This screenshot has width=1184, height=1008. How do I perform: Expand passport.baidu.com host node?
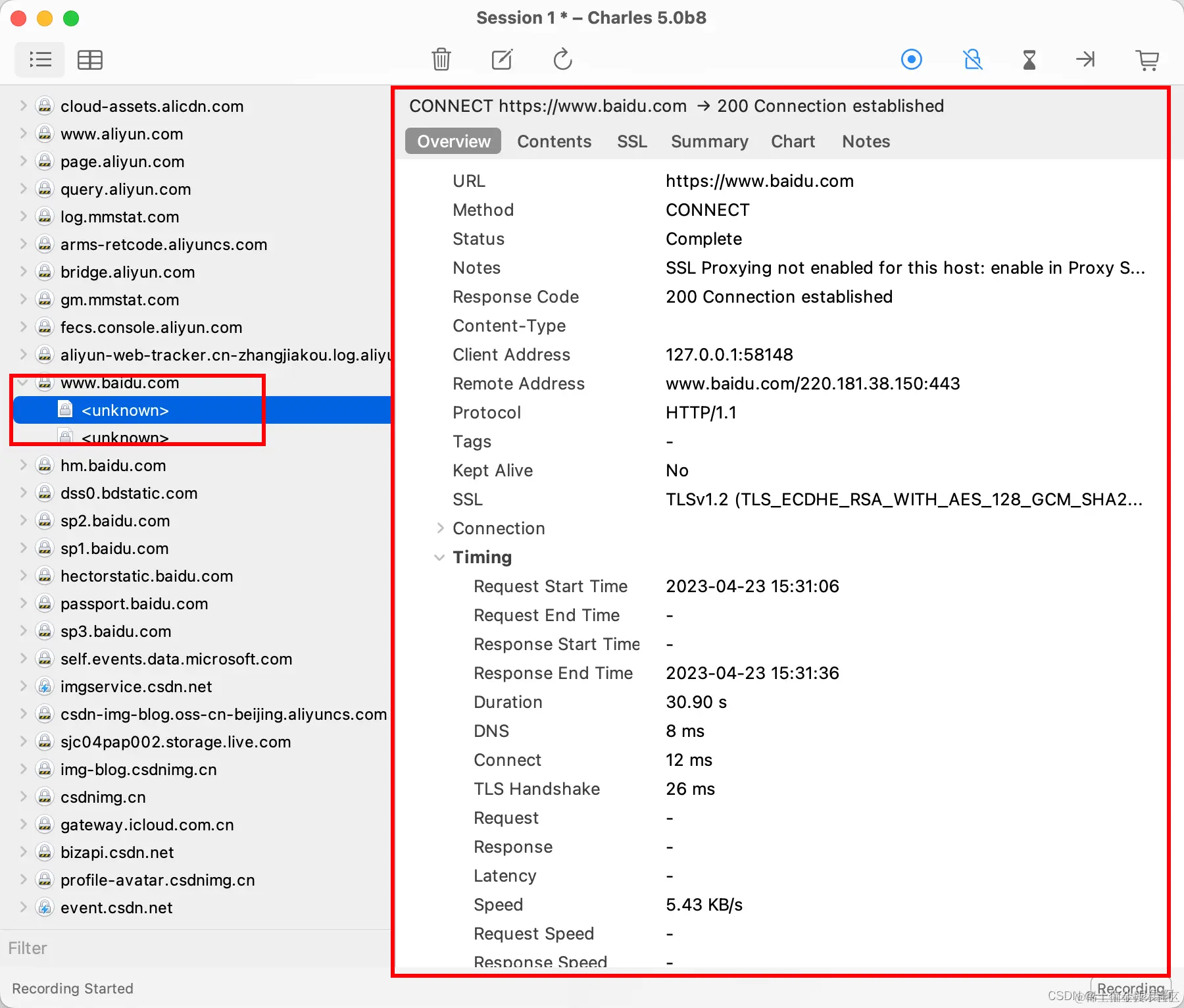(x=23, y=603)
